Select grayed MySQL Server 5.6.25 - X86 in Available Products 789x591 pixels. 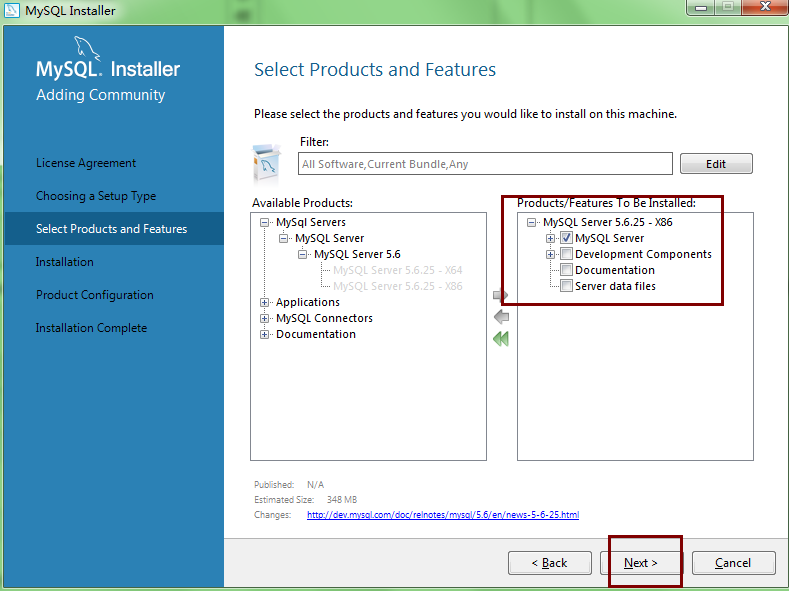pos(398,286)
